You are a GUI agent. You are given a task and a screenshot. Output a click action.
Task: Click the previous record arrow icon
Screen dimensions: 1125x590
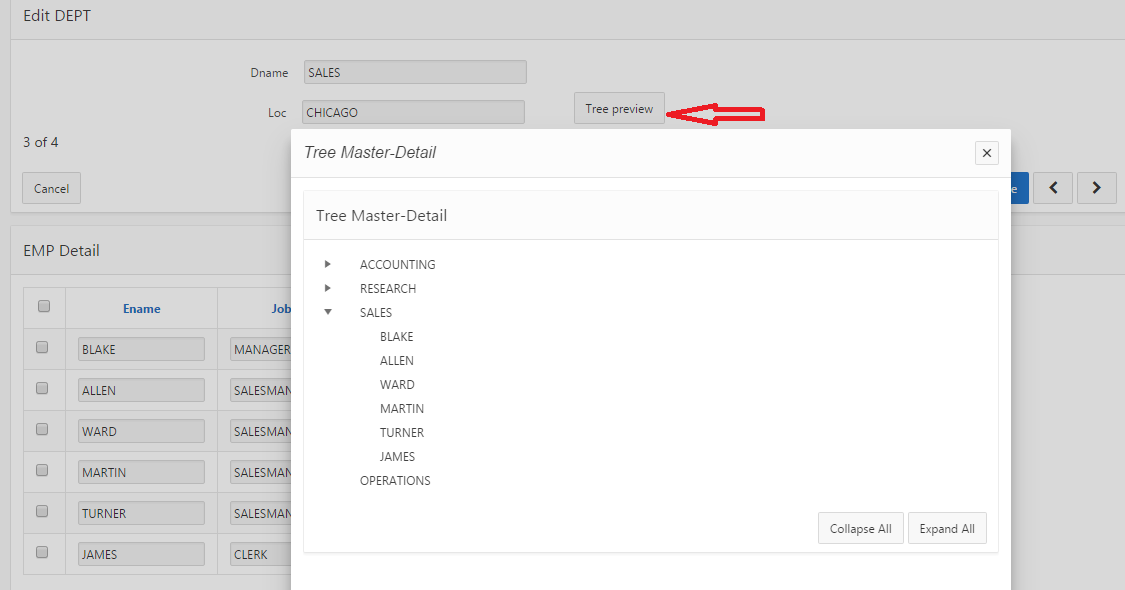coord(1052,187)
